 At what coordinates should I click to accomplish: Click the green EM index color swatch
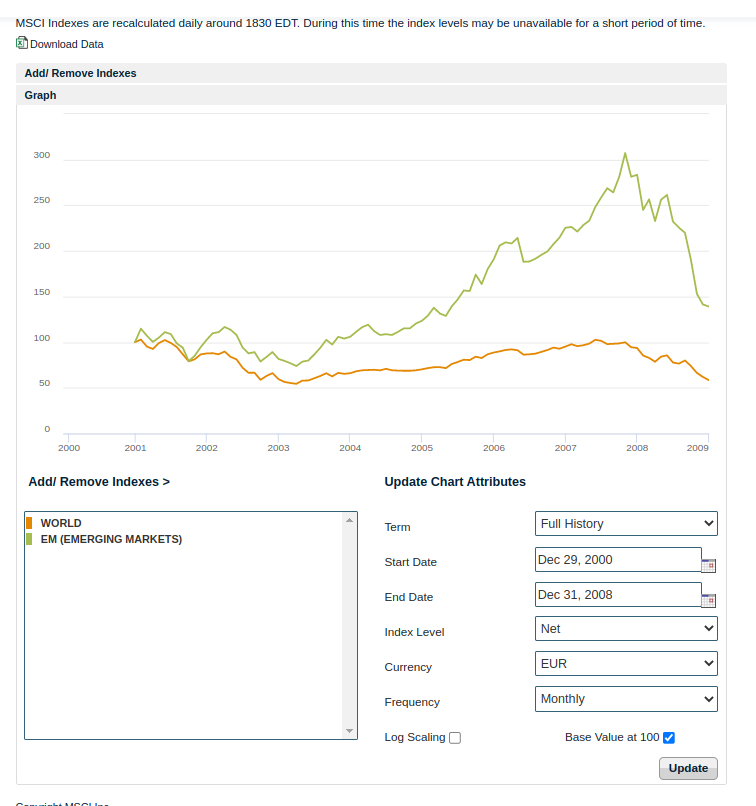pos(30,539)
